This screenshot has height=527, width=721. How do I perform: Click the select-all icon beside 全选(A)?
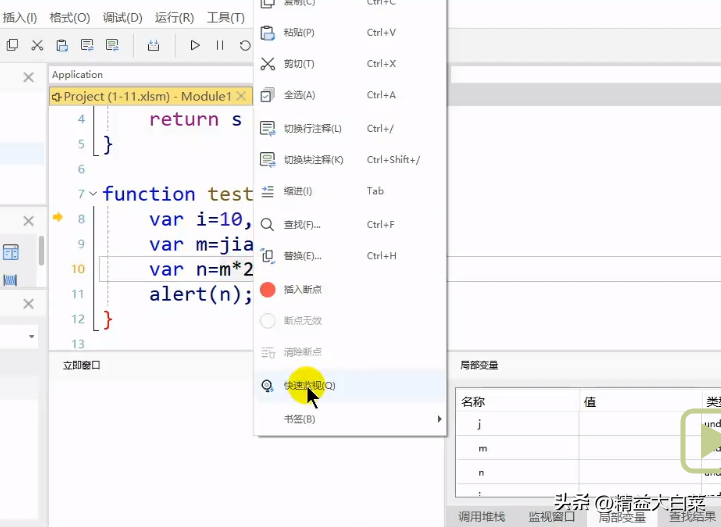tap(268, 95)
